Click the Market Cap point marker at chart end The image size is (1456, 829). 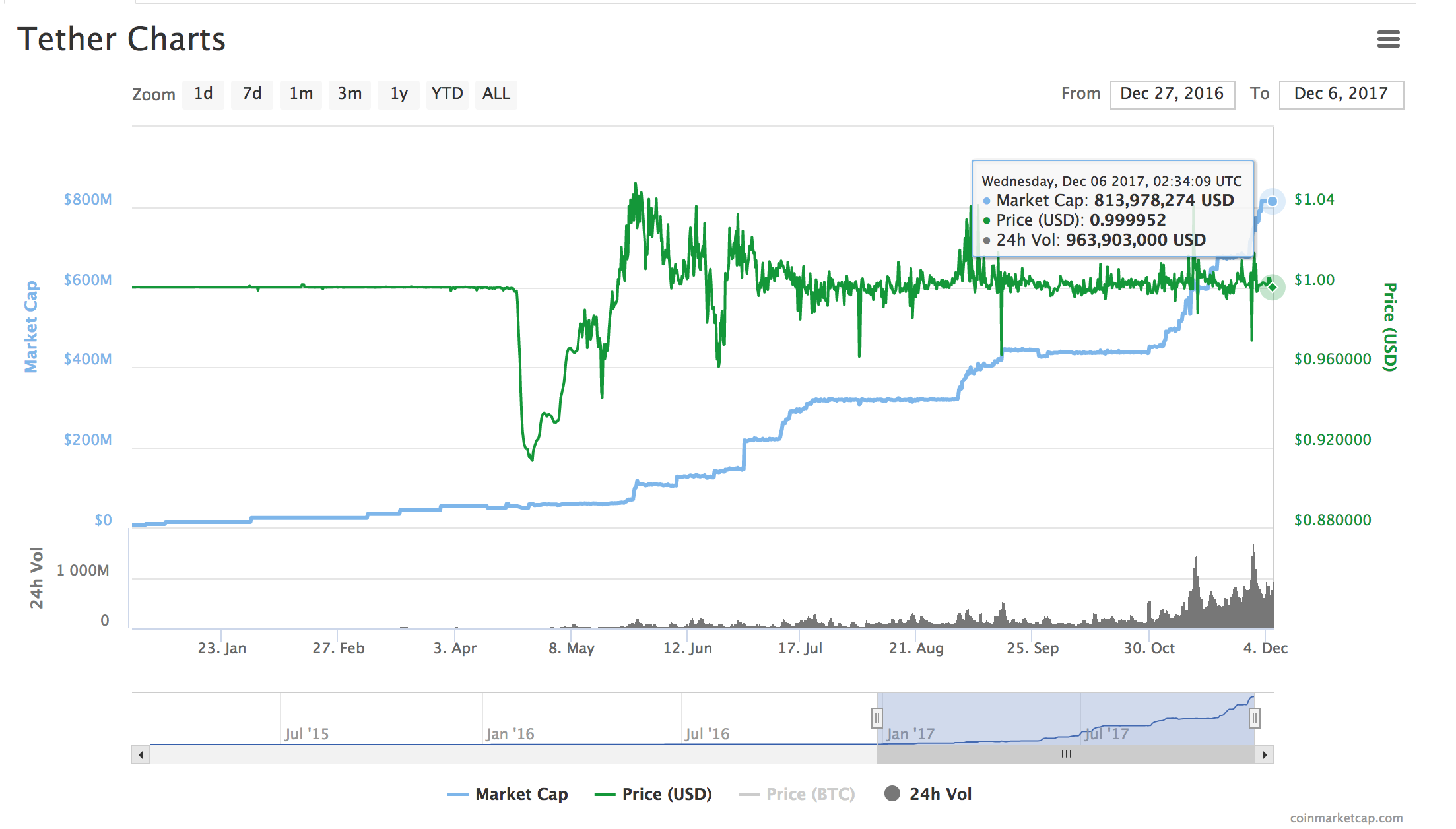[x=1272, y=201]
